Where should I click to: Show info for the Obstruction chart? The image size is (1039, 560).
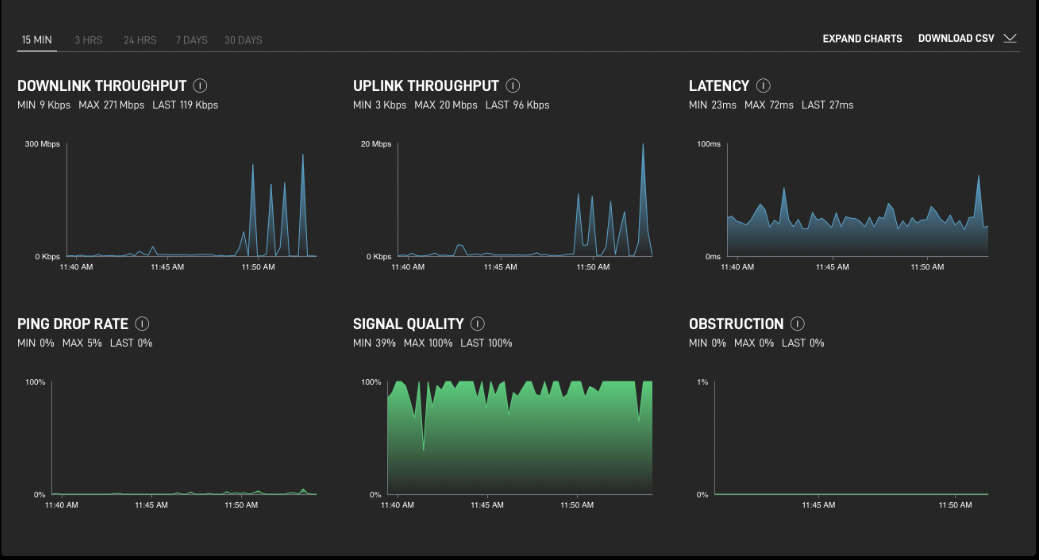[798, 324]
